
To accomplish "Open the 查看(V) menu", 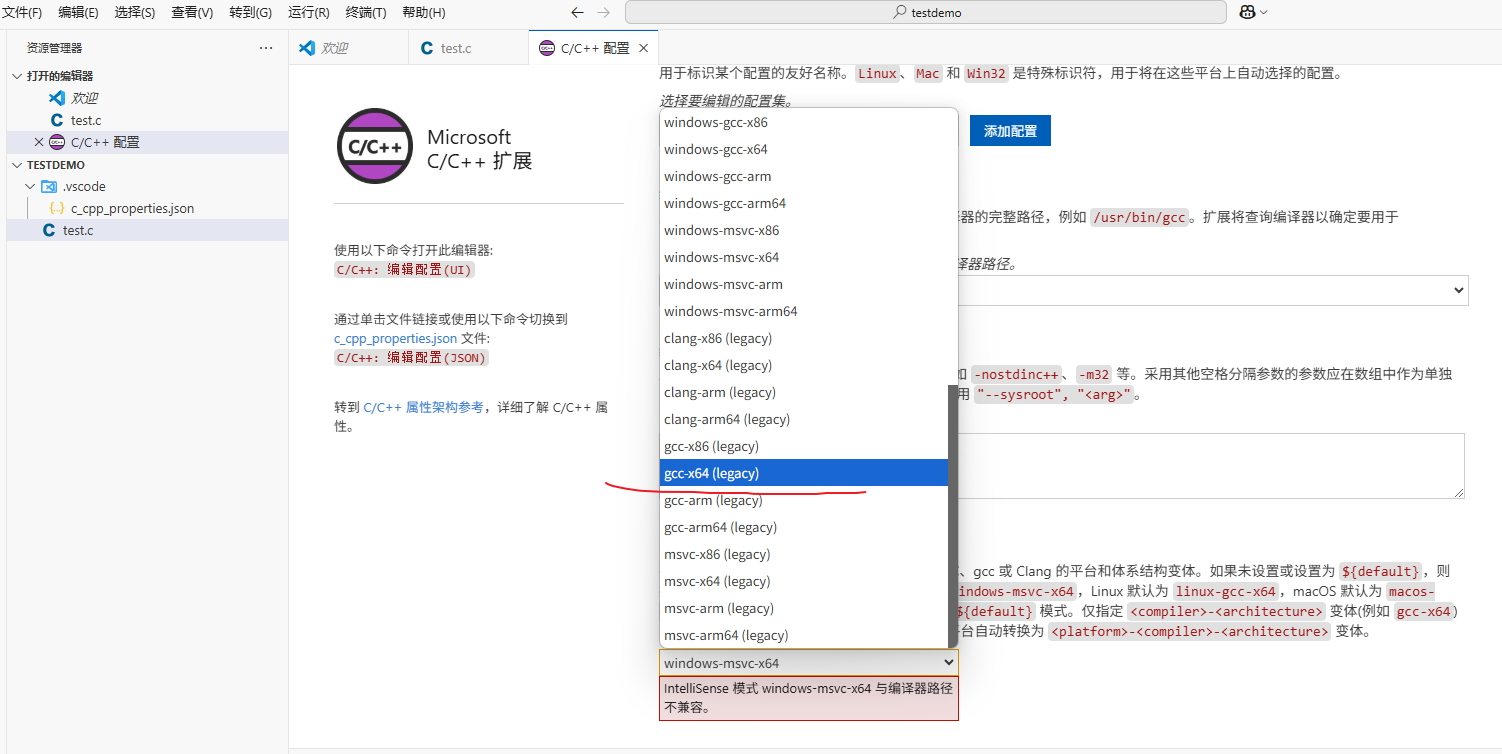I will (192, 13).
